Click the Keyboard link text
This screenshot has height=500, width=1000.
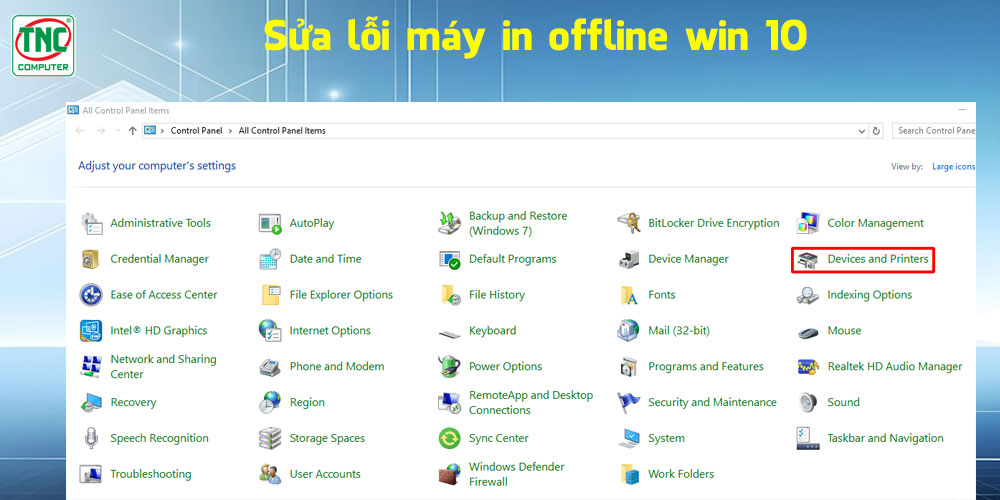(x=492, y=330)
